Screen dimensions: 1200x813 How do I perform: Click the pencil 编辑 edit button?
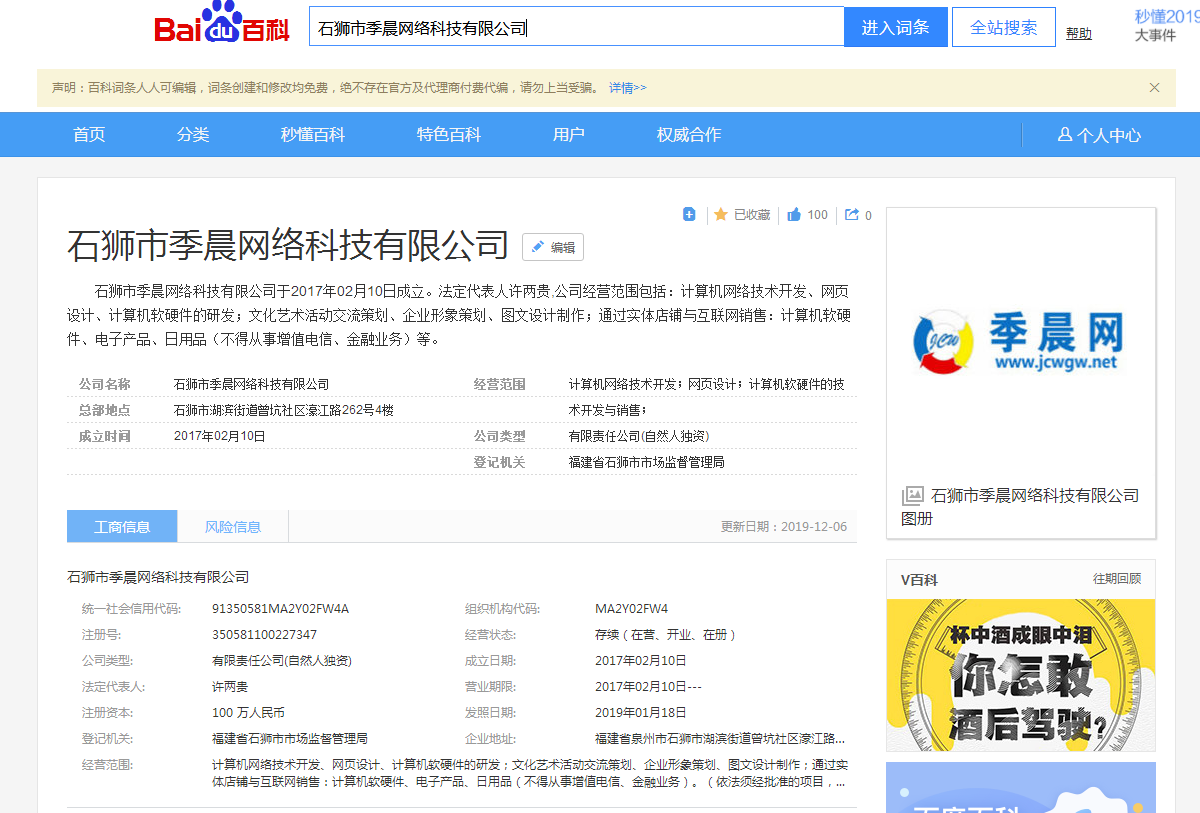pos(553,247)
